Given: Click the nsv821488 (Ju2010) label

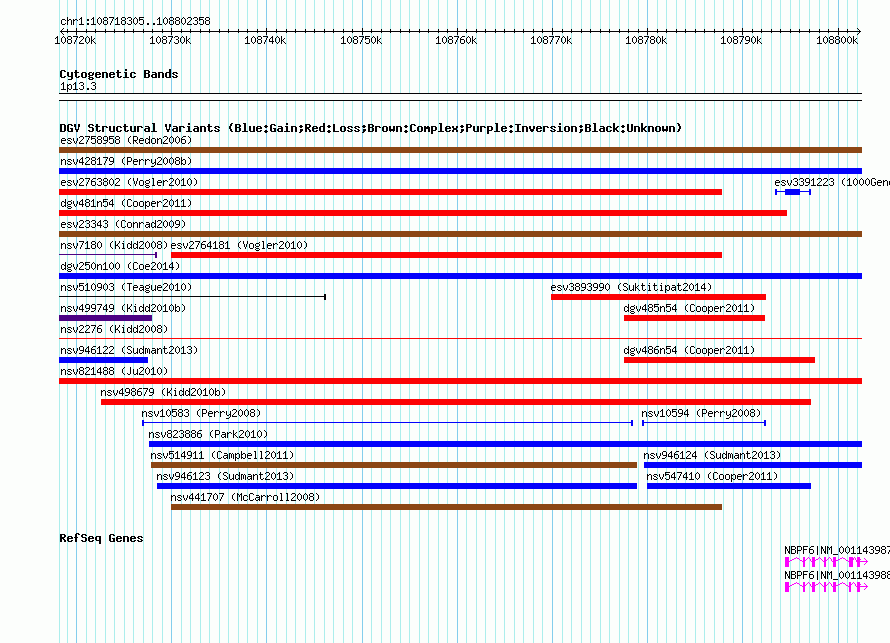Looking at the screenshot, I should coord(114,371).
